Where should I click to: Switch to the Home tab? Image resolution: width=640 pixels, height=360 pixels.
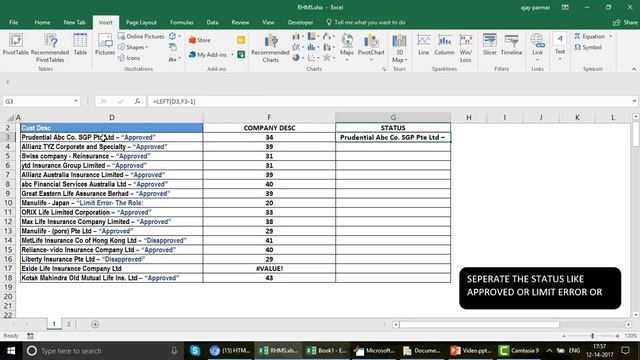pos(42,22)
